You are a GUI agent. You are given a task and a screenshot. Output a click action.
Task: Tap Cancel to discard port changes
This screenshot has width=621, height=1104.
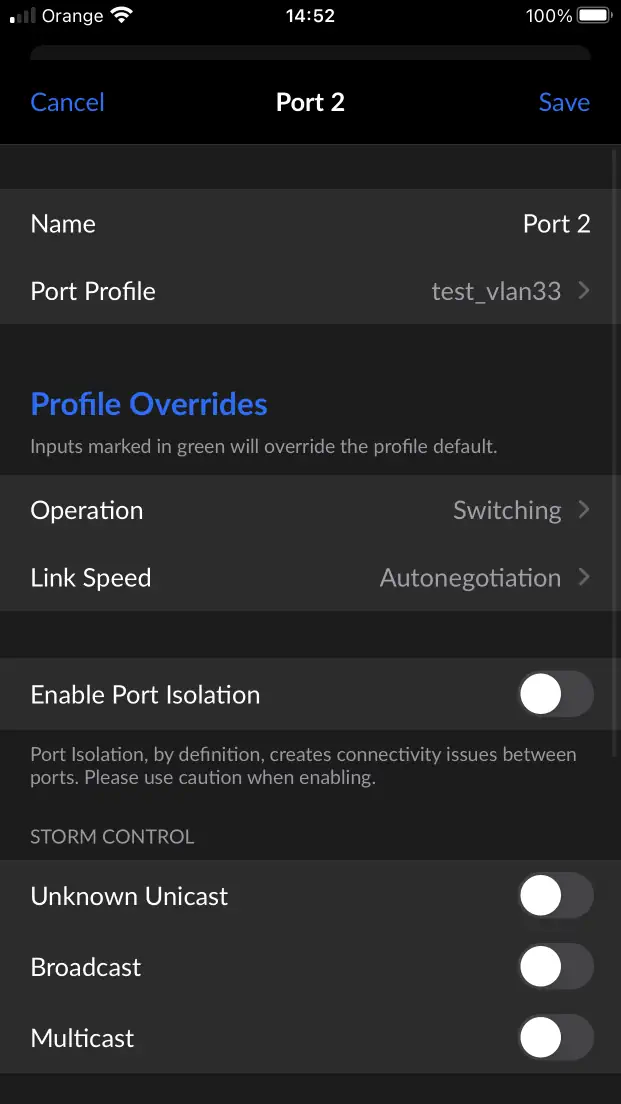pos(67,102)
